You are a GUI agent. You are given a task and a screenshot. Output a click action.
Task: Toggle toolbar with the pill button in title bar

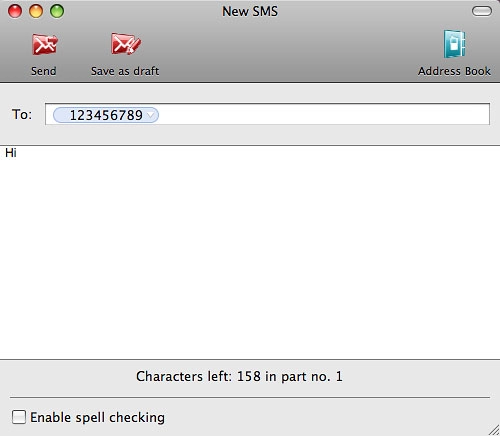coord(482,11)
